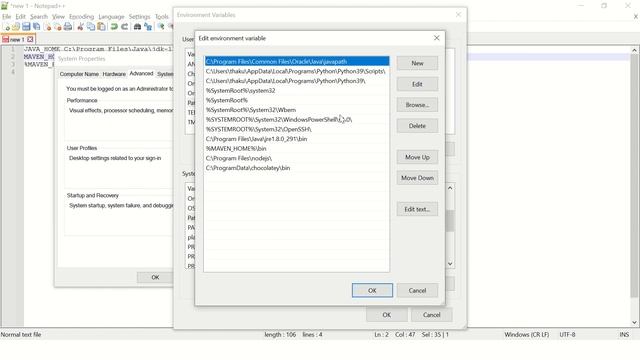Select the Oracle Java javapath entry
Viewport: 640px width, 360px height.
coord(297,61)
